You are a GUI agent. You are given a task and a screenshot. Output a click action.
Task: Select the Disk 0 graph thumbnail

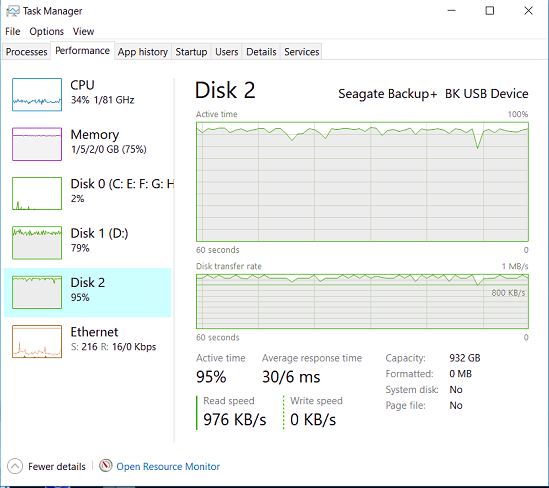37,193
